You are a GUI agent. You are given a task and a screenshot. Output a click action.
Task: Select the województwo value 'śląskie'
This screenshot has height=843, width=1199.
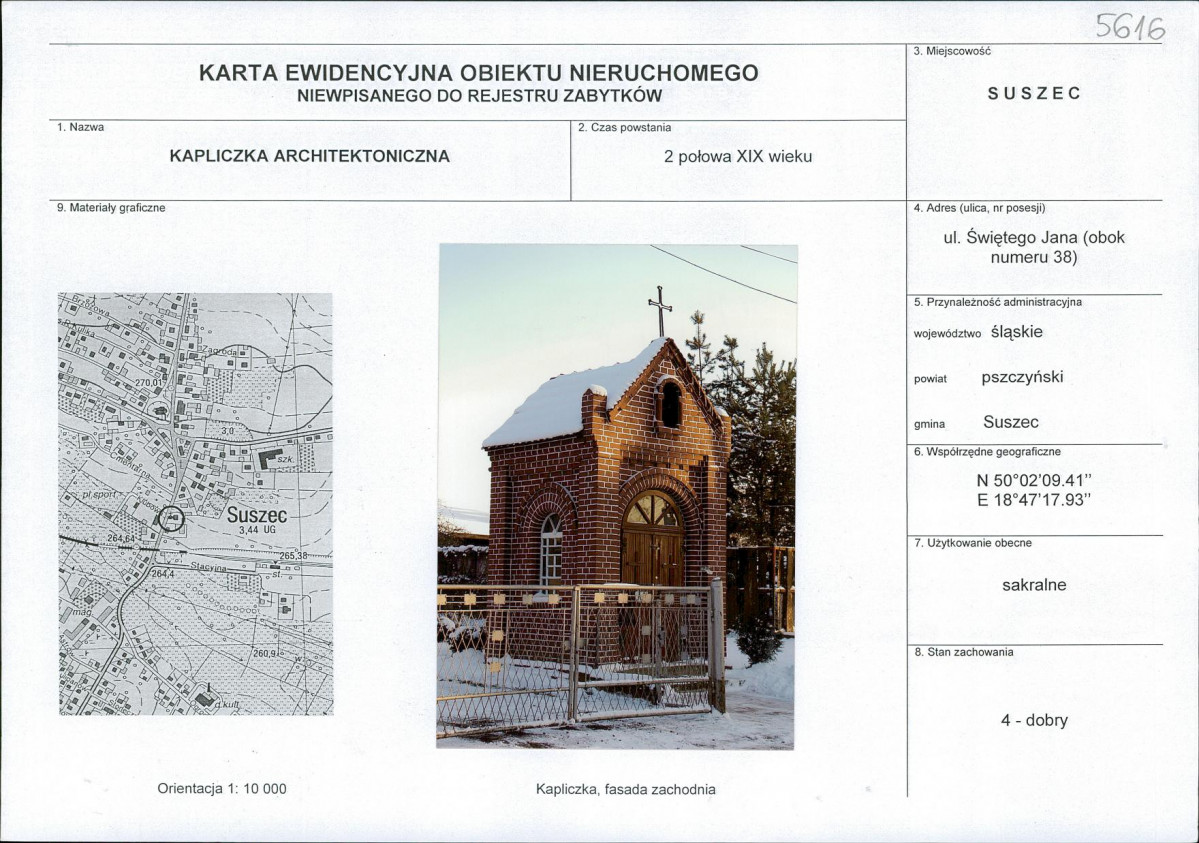point(1016,333)
